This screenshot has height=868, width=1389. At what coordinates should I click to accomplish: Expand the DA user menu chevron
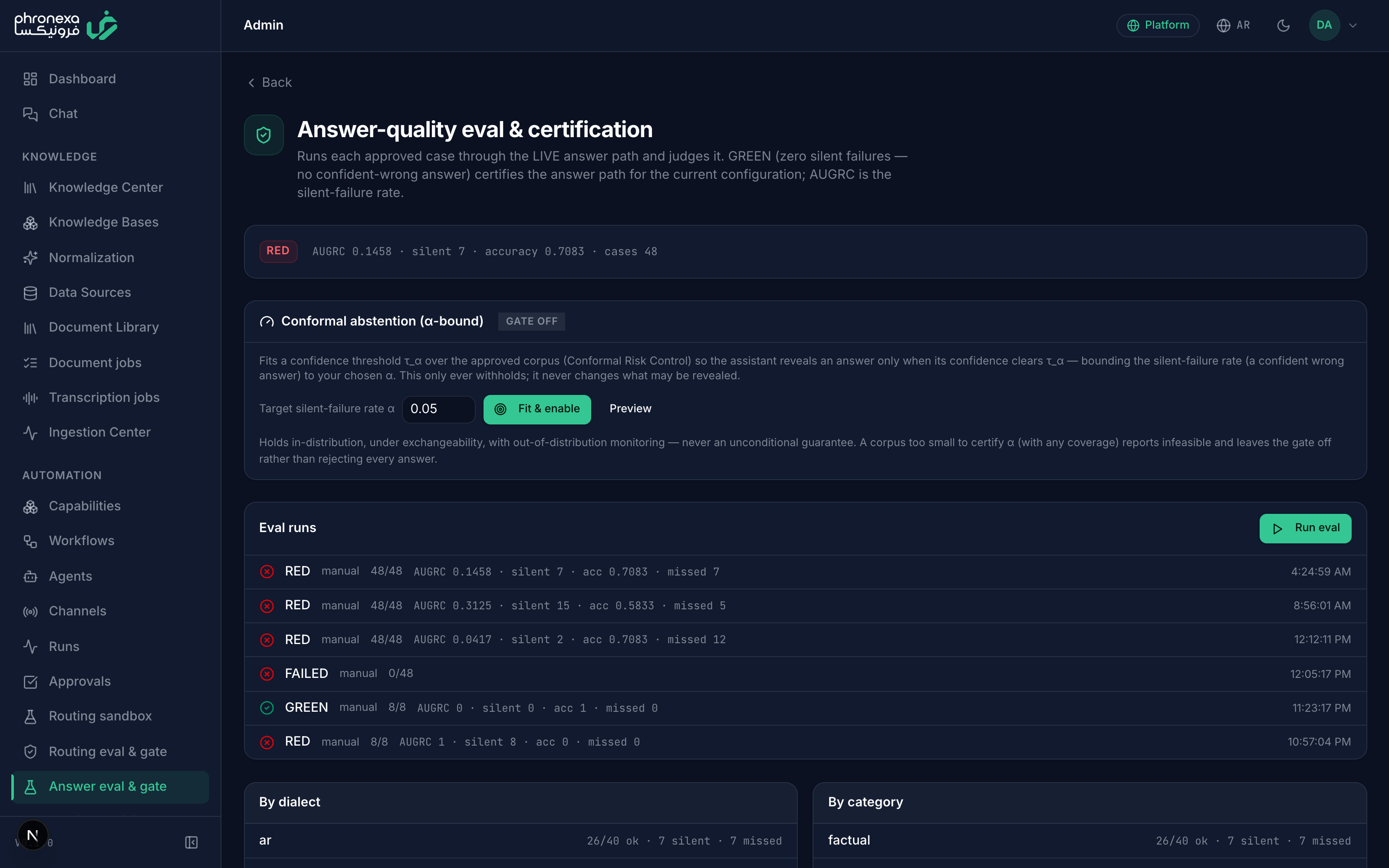[1353, 25]
